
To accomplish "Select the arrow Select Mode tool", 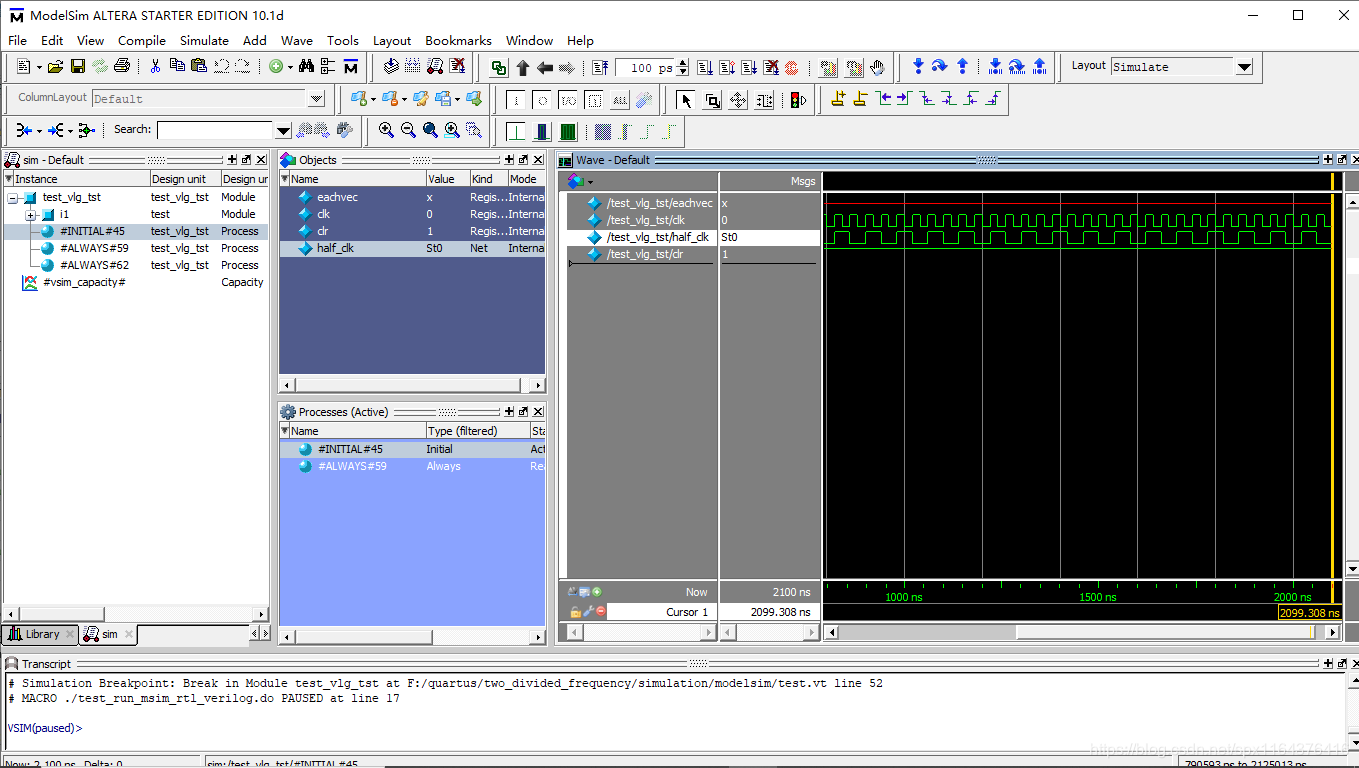I will click(x=685, y=100).
